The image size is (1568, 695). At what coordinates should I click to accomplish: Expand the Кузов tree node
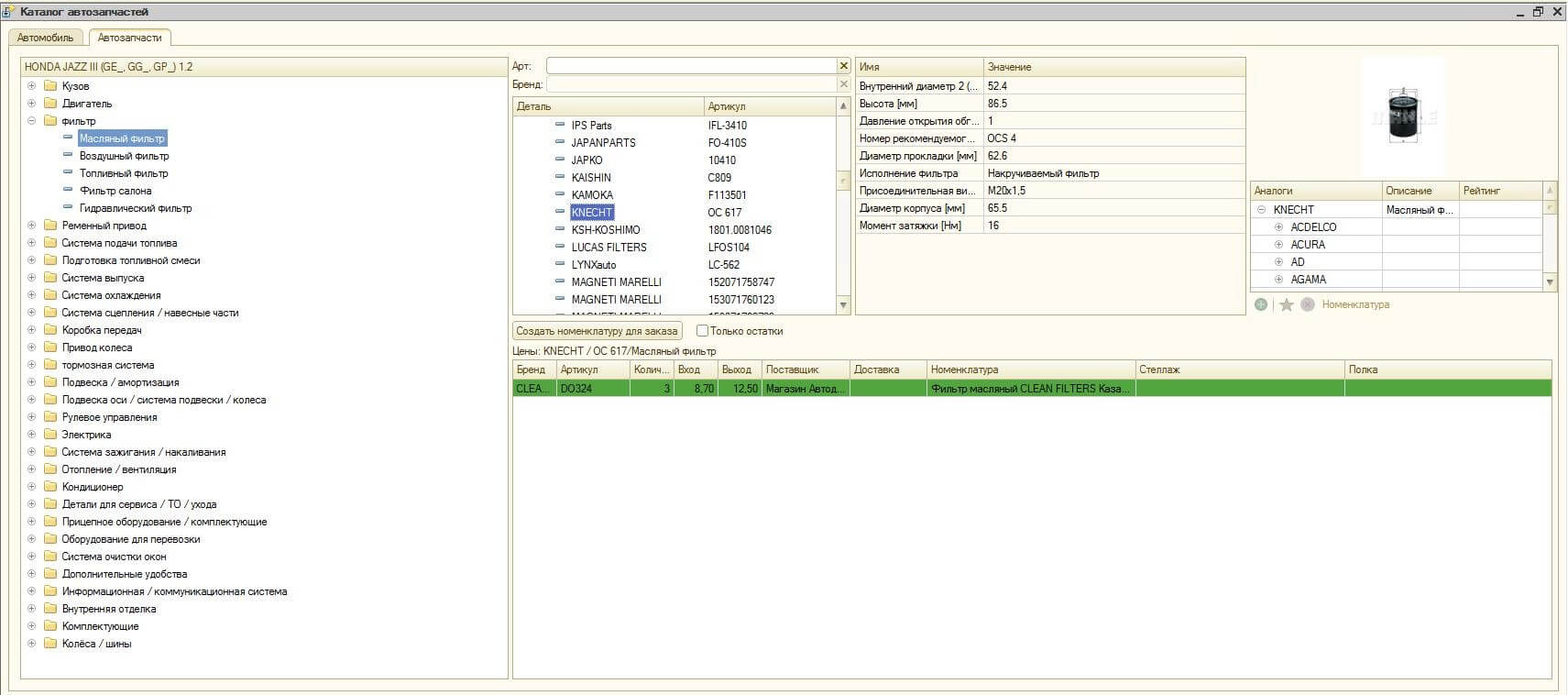point(31,86)
